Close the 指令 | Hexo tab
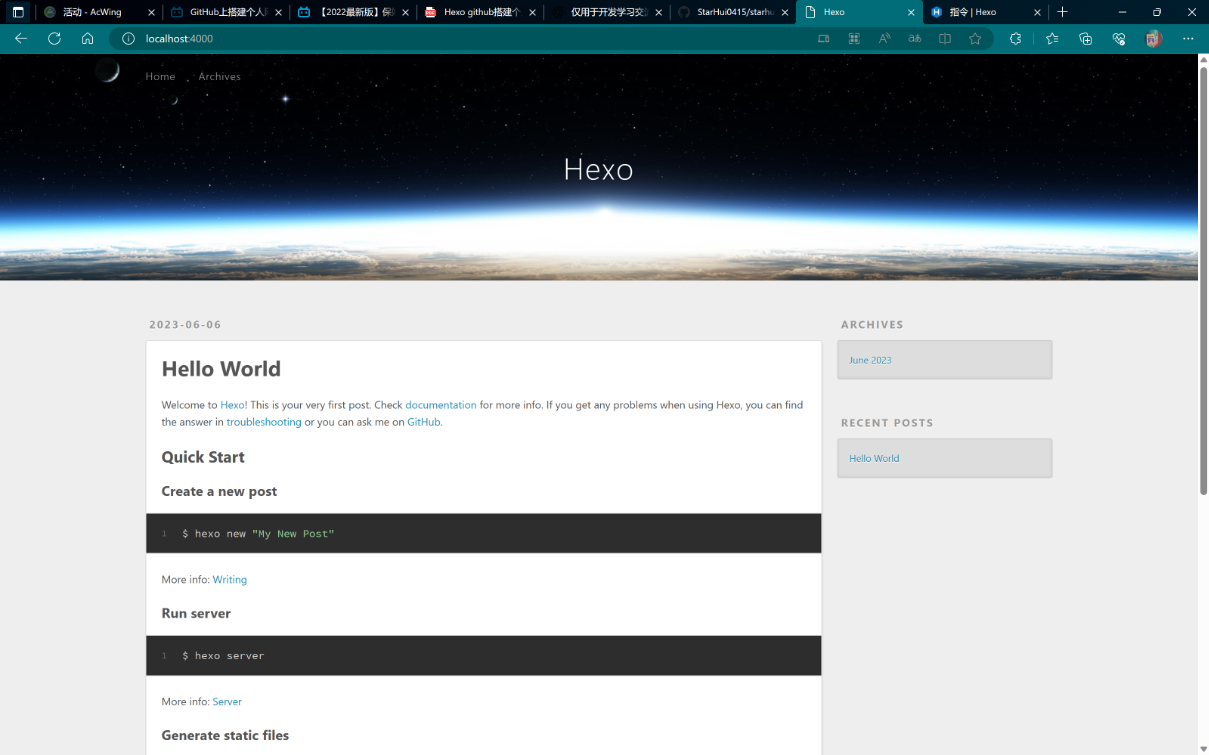Image resolution: width=1209 pixels, height=755 pixels. (1039, 12)
